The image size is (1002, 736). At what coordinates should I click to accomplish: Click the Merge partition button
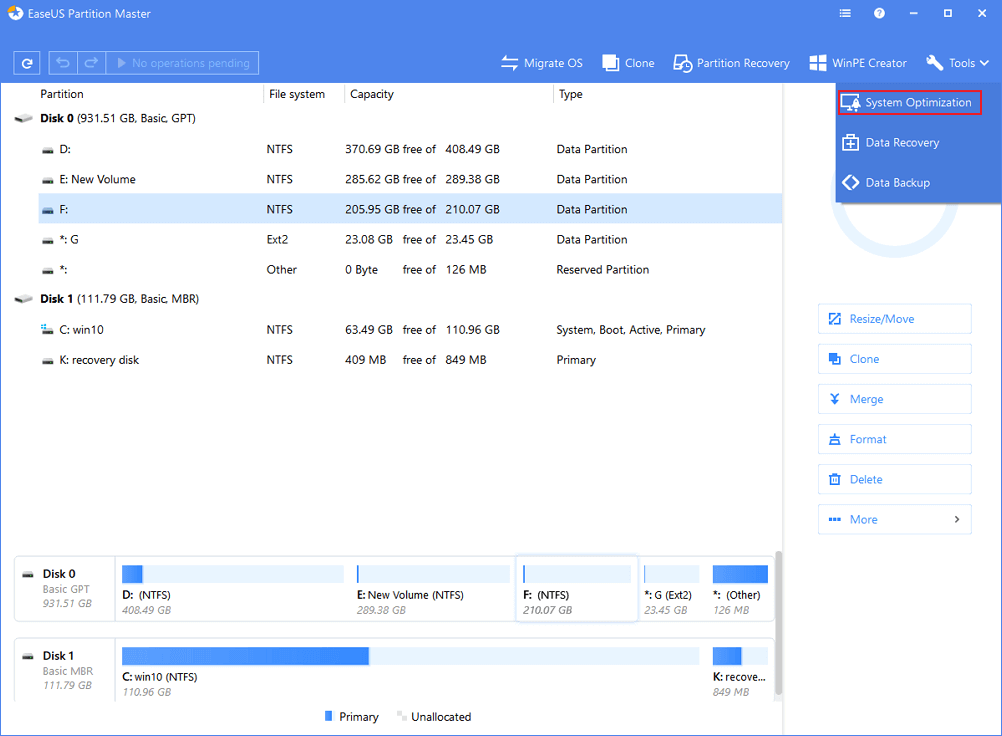coord(895,399)
